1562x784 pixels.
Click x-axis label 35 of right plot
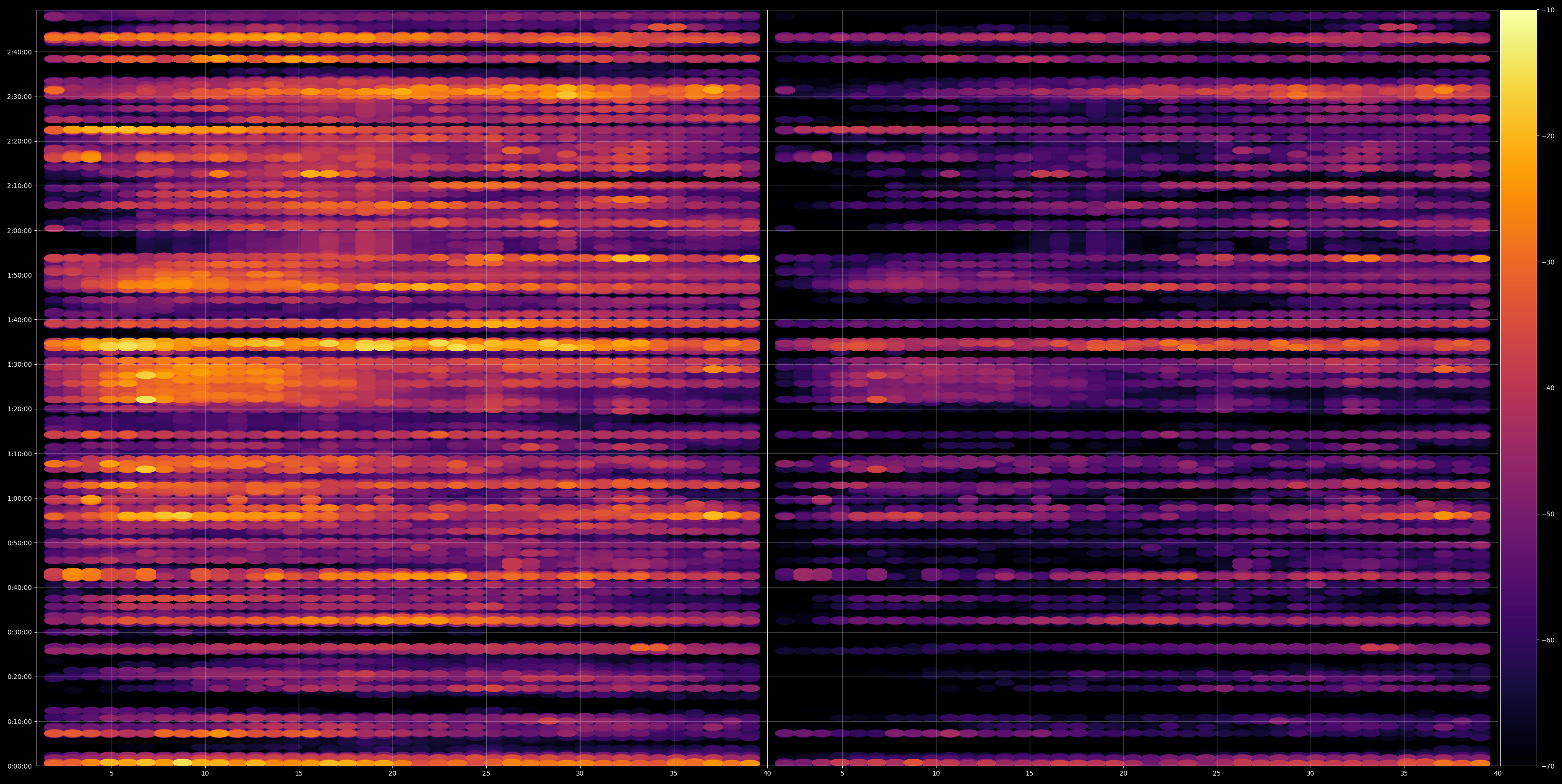[x=1404, y=774]
